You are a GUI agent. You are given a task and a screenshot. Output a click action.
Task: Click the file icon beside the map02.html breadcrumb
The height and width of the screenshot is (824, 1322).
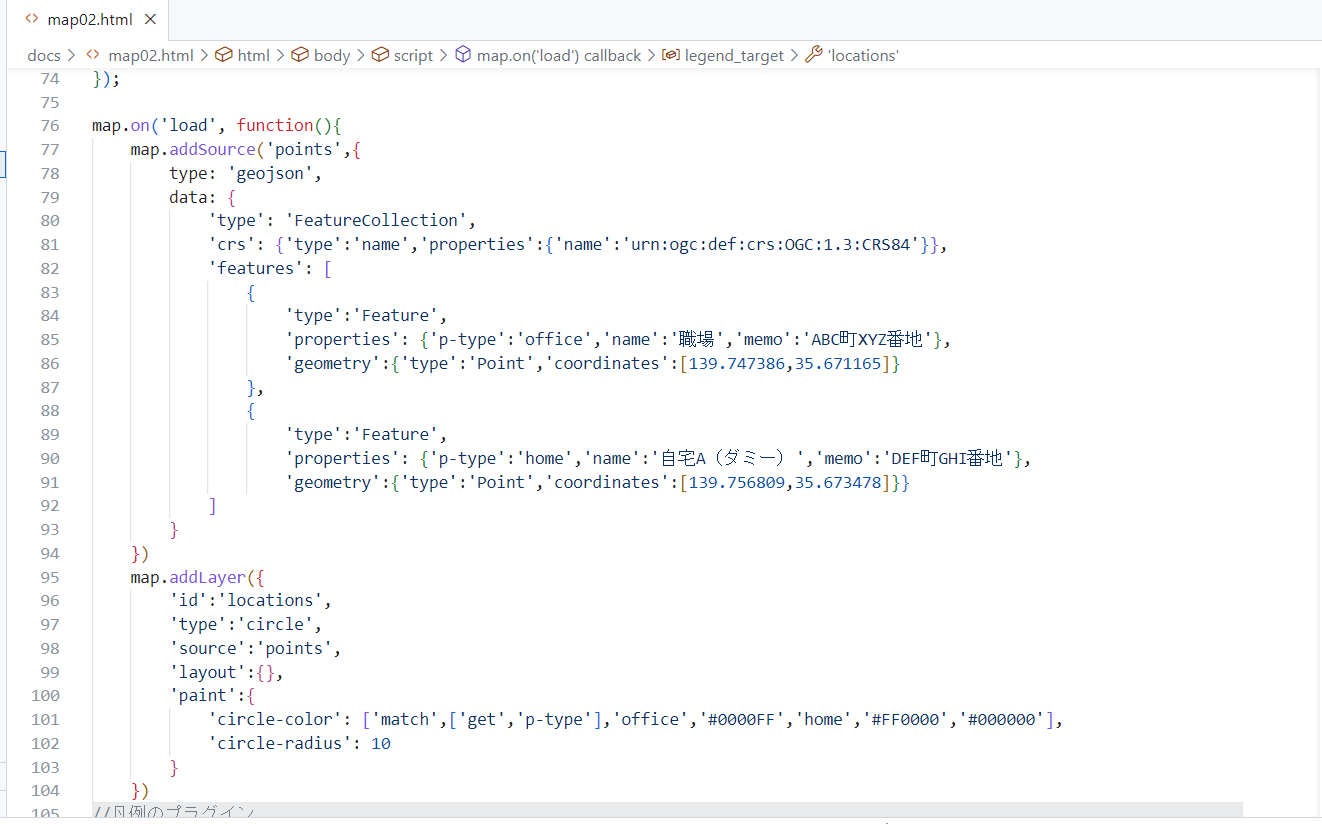pyautogui.click(x=93, y=56)
